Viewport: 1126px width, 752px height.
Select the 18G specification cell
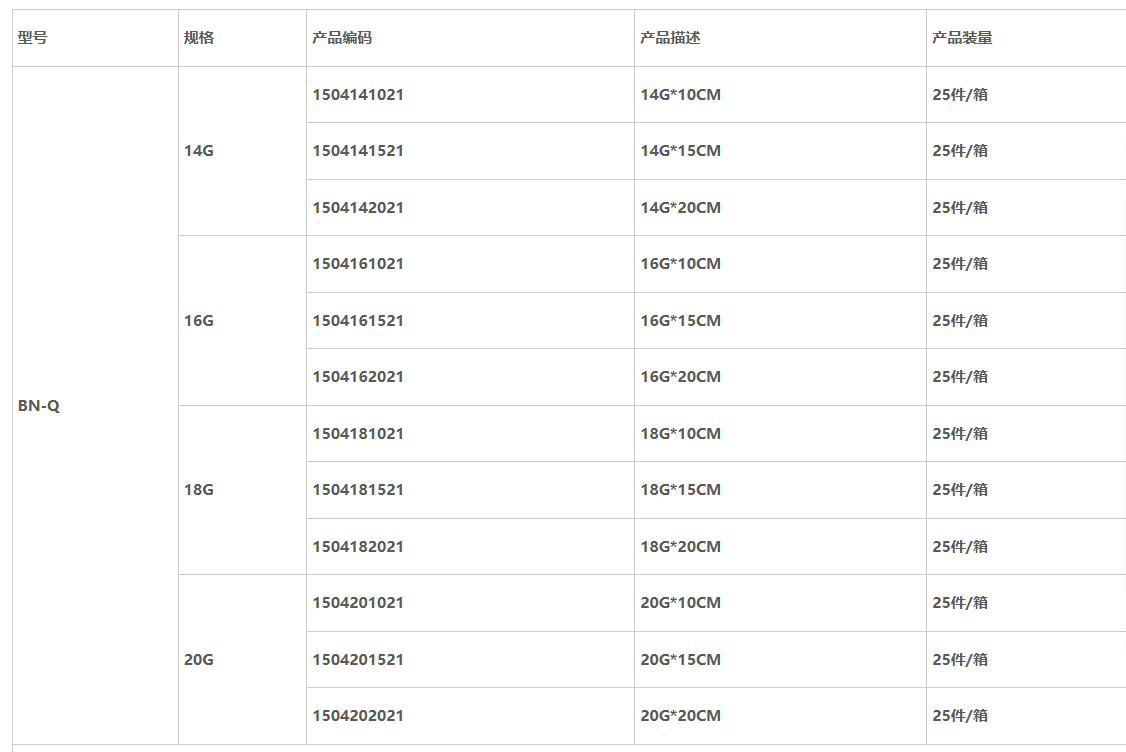tap(199, 490)
